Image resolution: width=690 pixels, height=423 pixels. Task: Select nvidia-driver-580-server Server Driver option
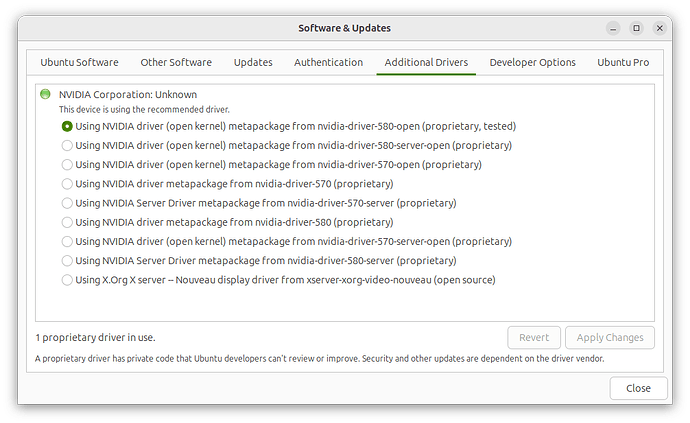[x=67, y=261]
